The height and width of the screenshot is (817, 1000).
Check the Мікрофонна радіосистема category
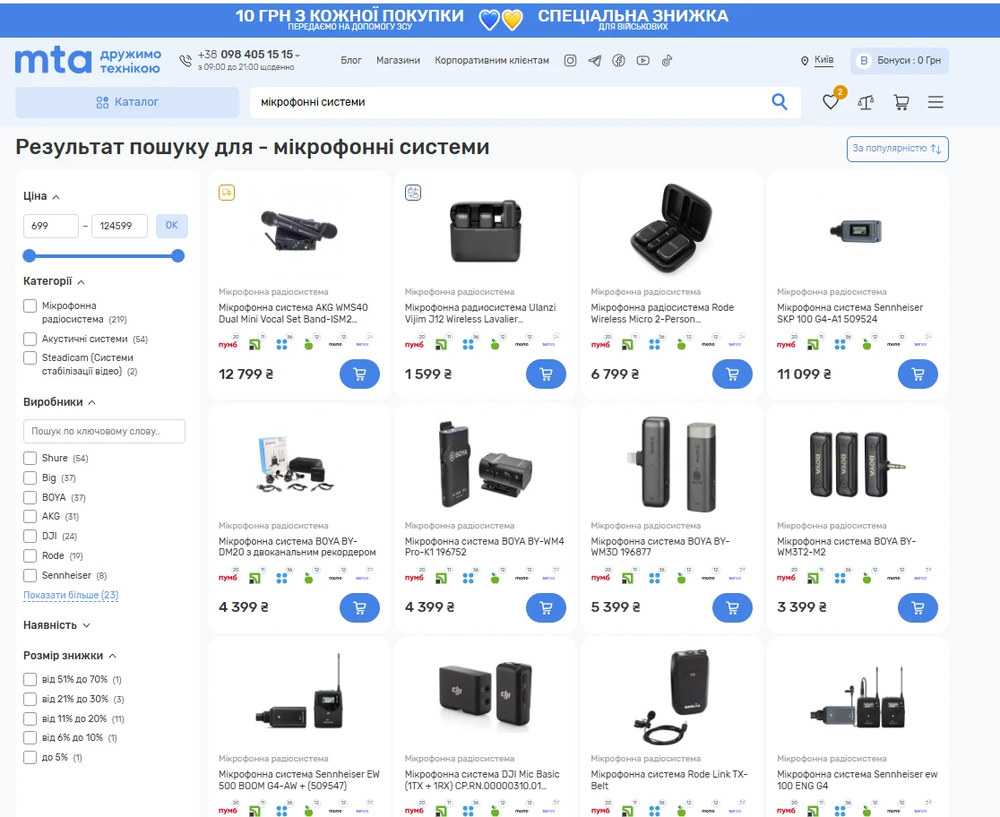(30, 306)
